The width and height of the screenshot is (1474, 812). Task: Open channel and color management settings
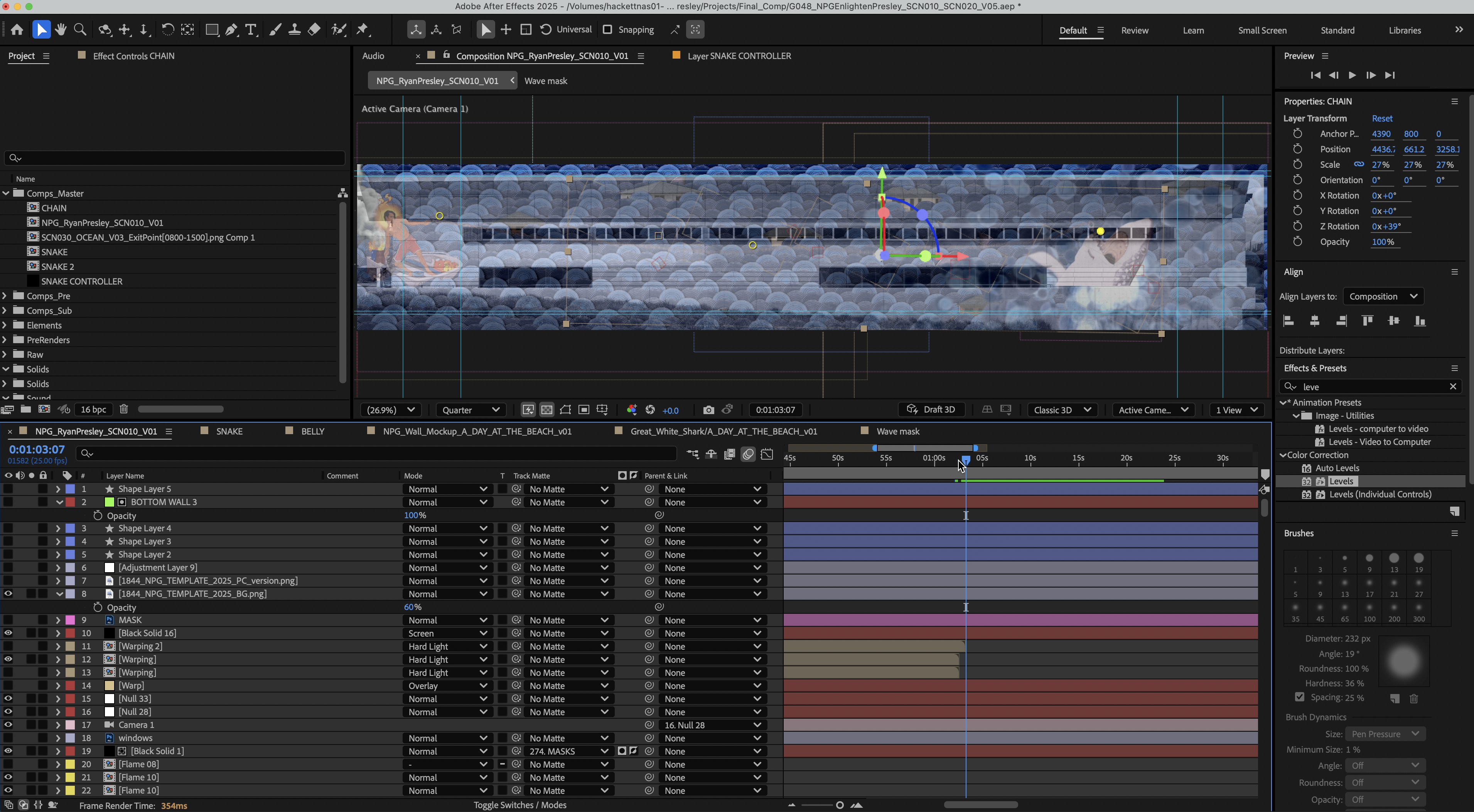click(632, 410)
